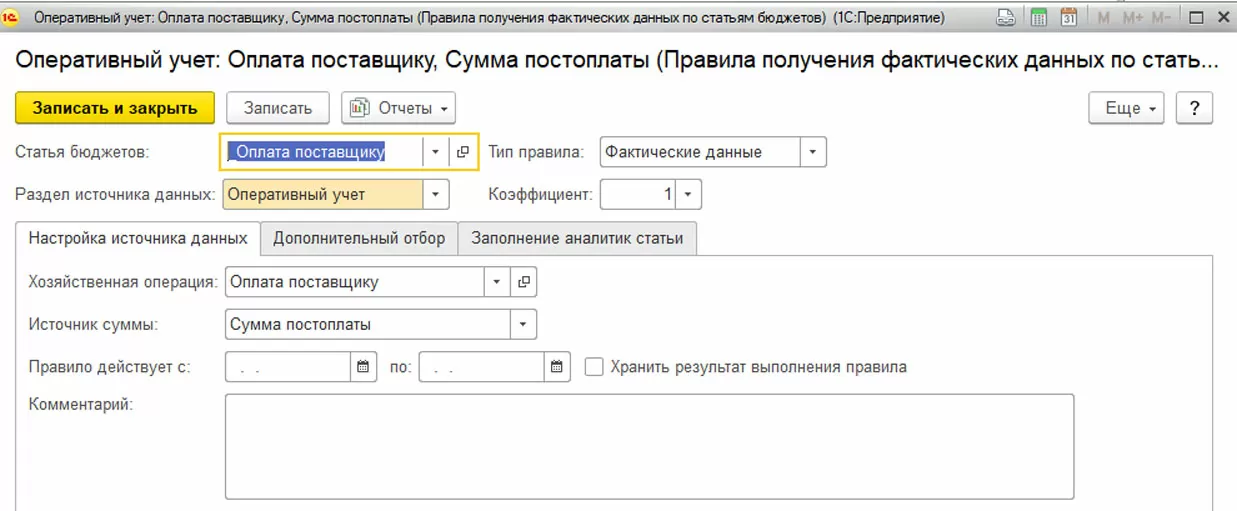The image size is (1237, 511).
Task: Open the Источник суммы dropdown list
Action: coord(523,324)
